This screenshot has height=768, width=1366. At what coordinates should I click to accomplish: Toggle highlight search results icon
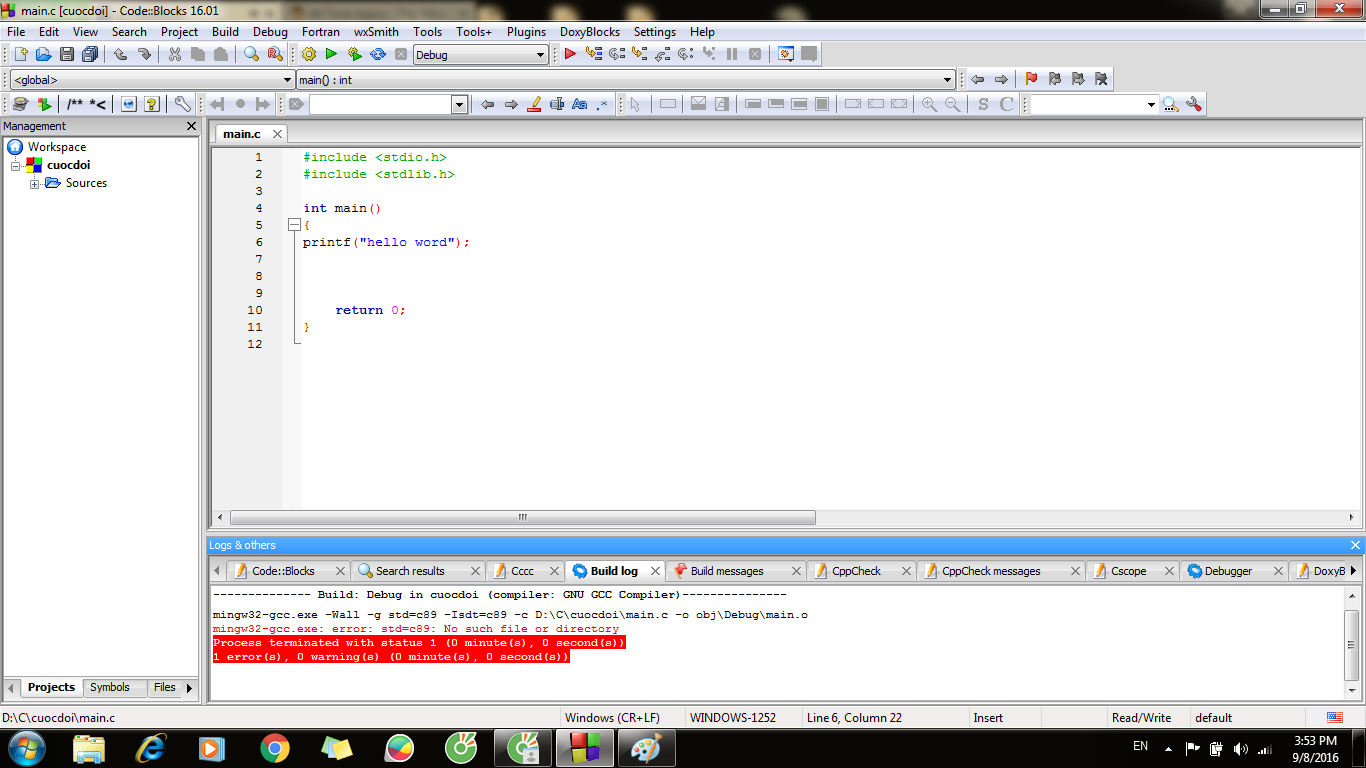tap(534, 104)
